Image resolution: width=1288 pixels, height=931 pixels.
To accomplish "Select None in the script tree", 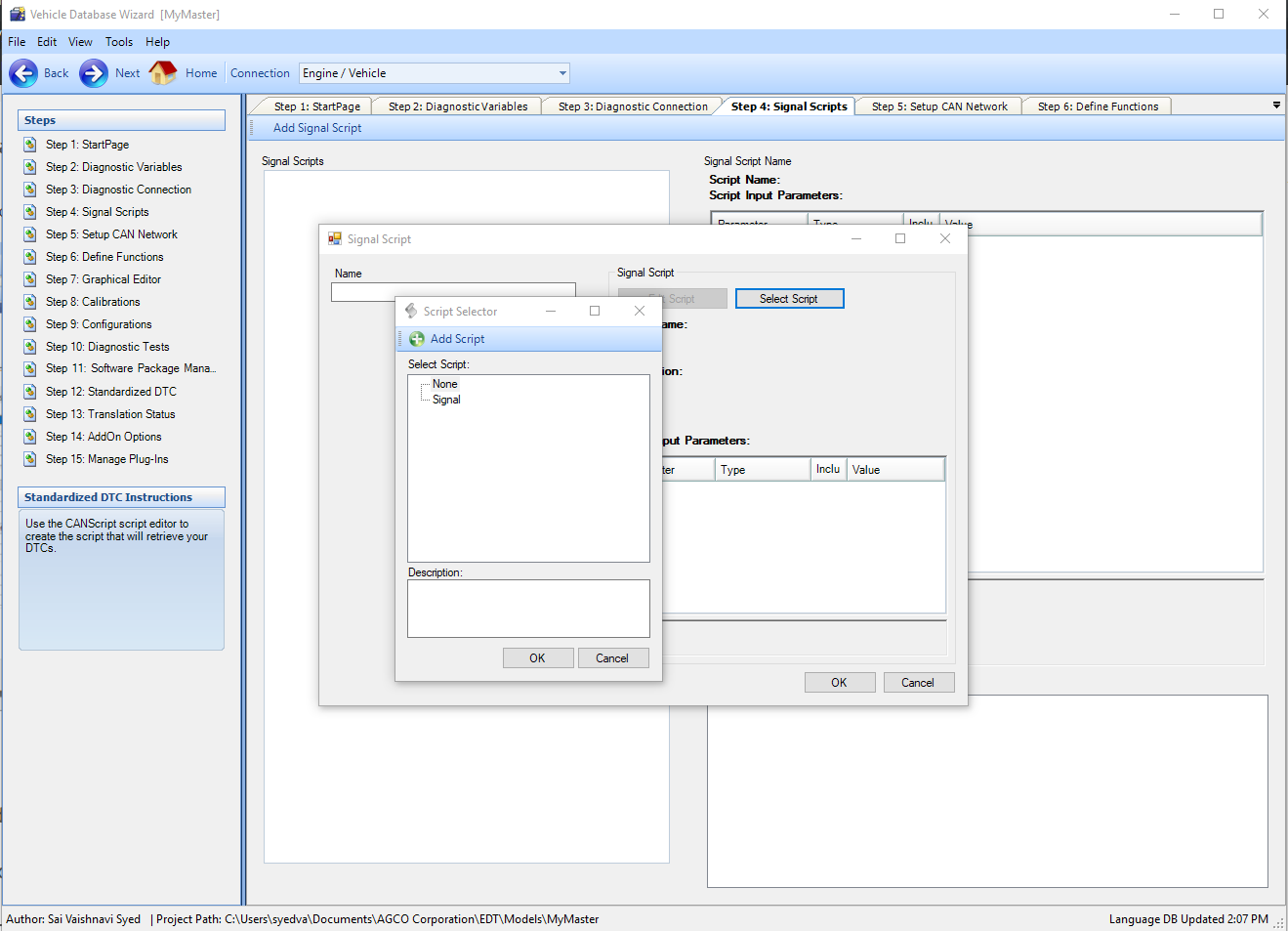I will (445, 384).
